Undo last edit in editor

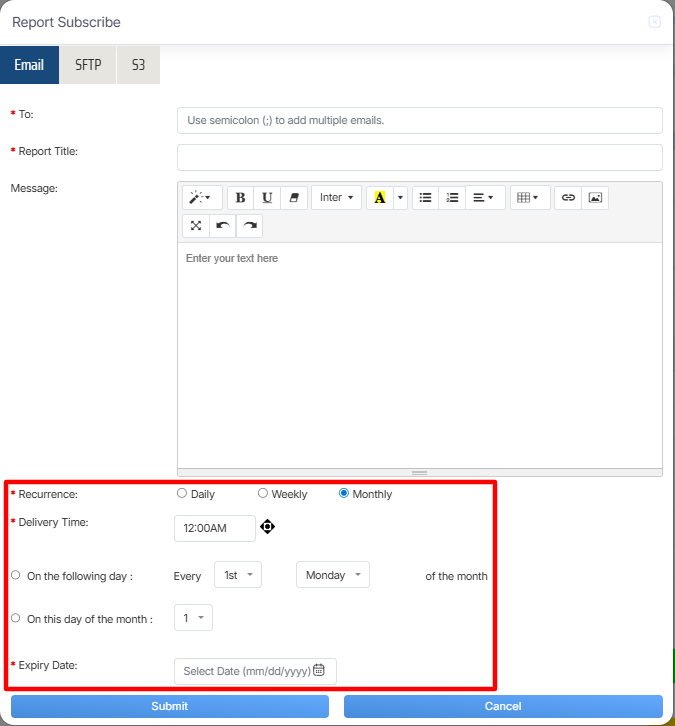pyautogui.click(x=222, y=226)
